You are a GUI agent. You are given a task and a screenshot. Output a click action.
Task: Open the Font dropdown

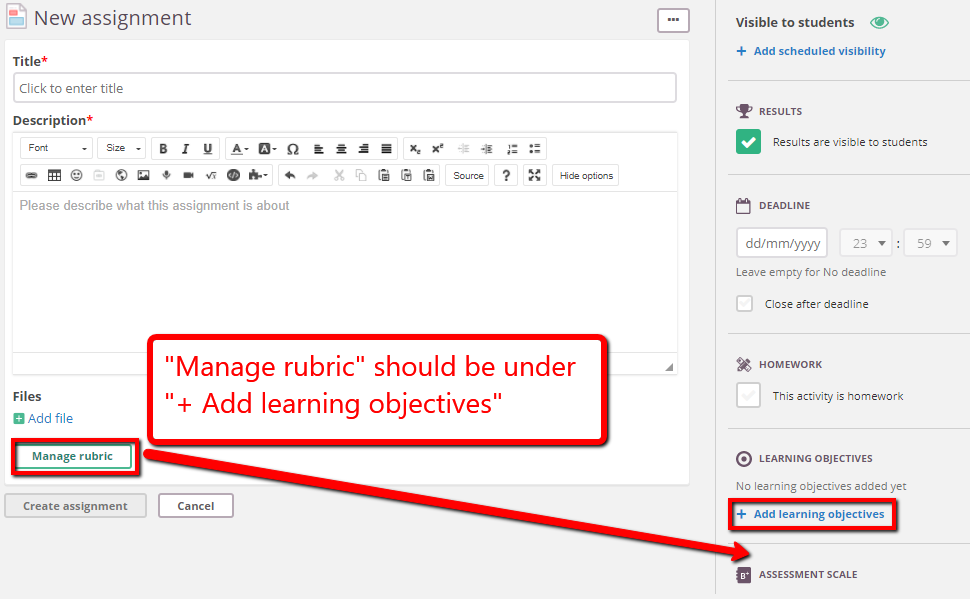57,148
